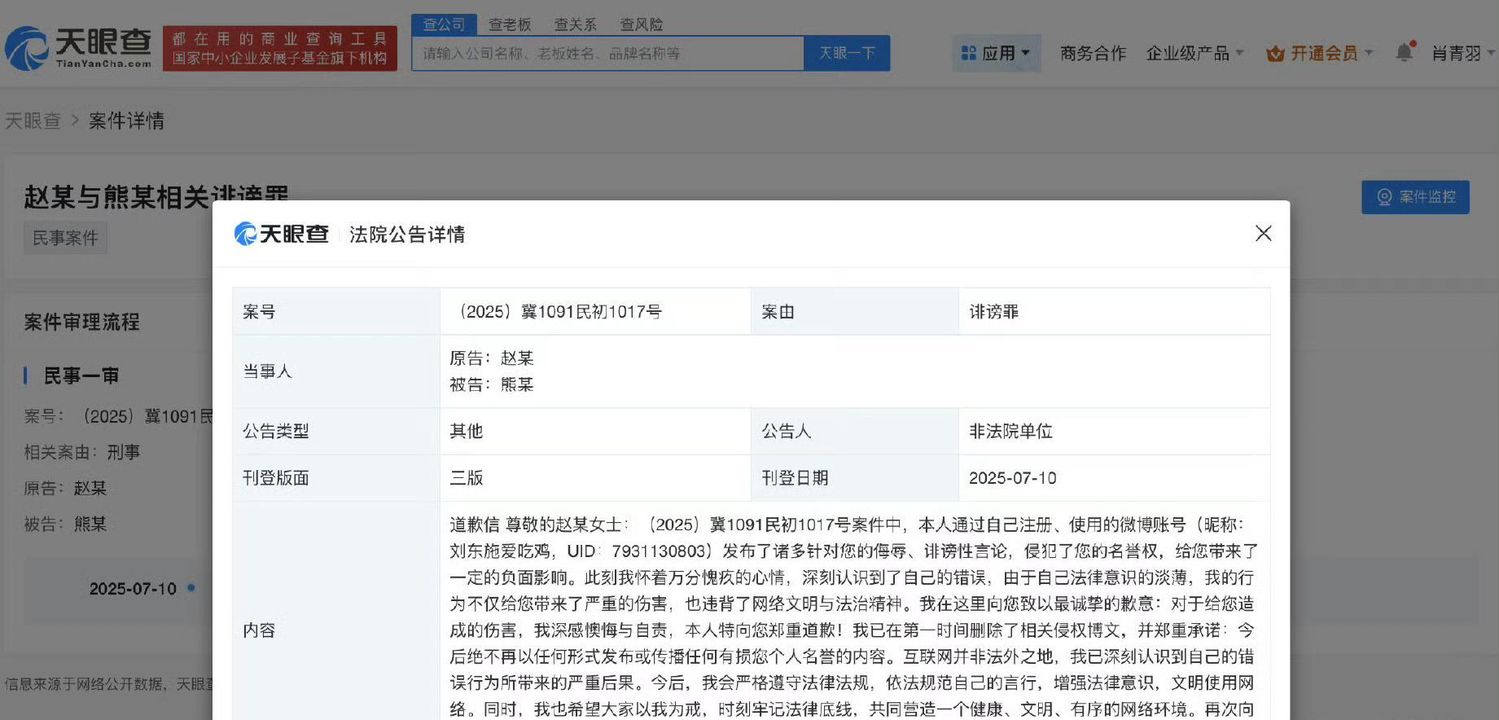1499x720 pixels.
Task: Click the 2025-07-10 publication date in dialog
Action: (1013, 478)
